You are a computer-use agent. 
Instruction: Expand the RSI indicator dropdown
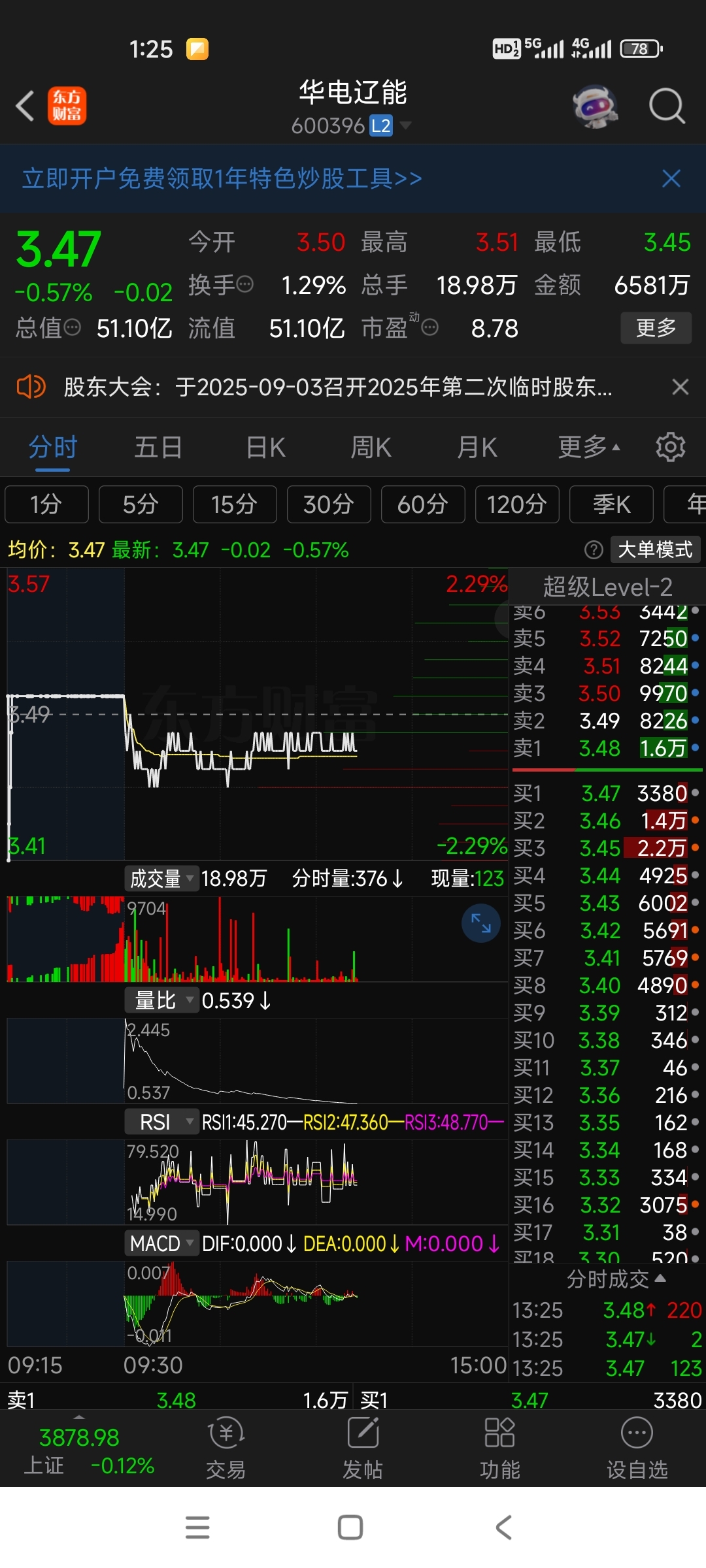pyautogui.click(x=161, y=1122)
